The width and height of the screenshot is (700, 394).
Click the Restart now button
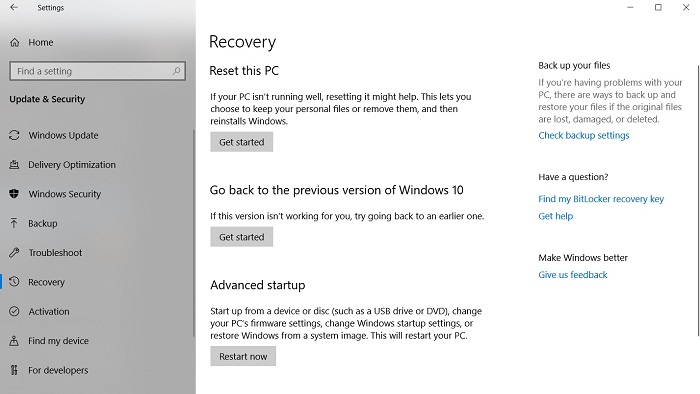[243, 356]
